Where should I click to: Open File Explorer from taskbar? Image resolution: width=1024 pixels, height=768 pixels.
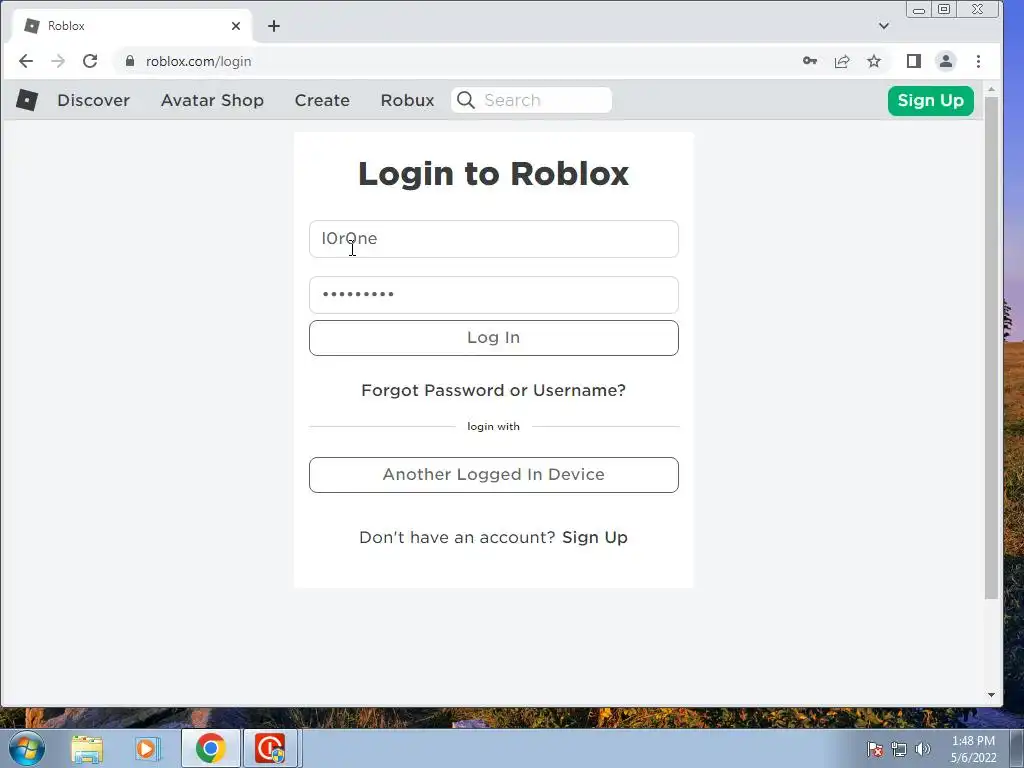point(87,748)
